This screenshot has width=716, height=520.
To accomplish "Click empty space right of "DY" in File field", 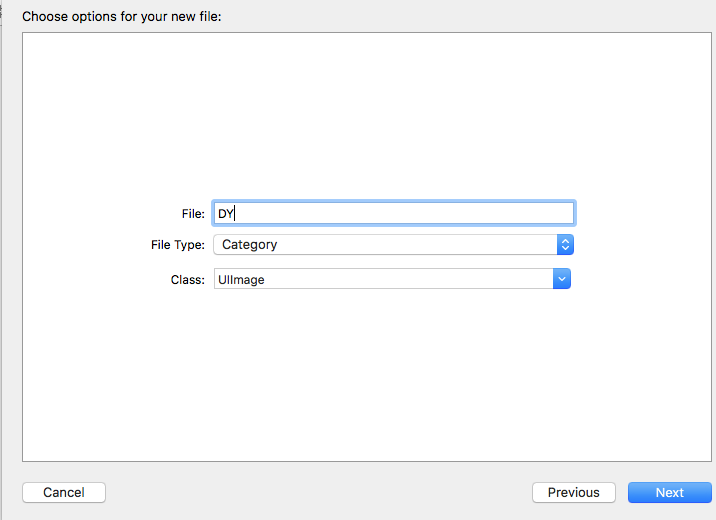I will [x=420, y=213].
